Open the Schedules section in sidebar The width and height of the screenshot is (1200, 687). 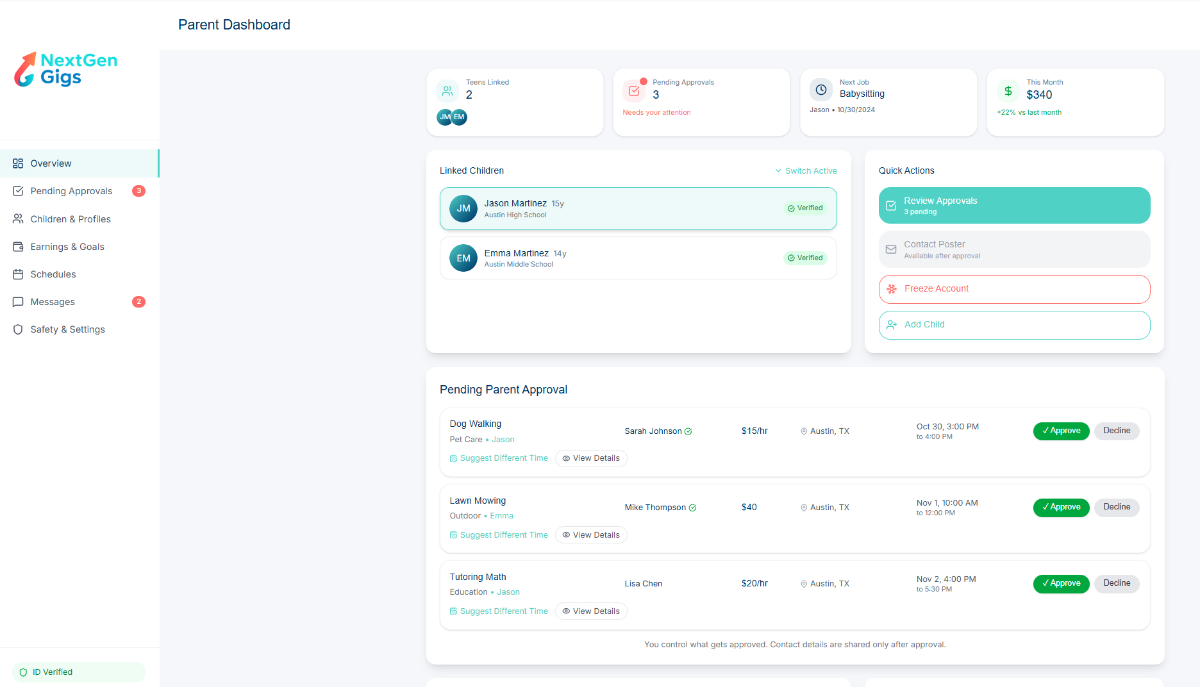[19, 273]
